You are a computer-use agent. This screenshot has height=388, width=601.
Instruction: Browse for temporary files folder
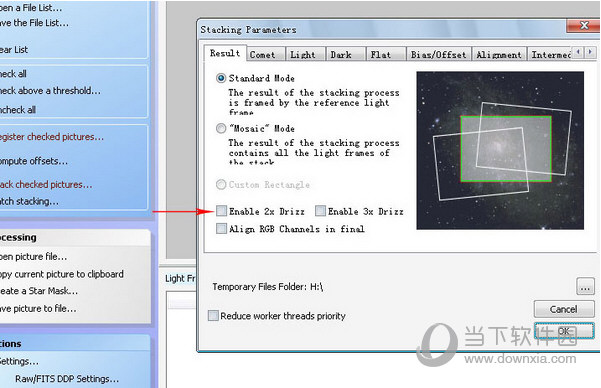585,286
